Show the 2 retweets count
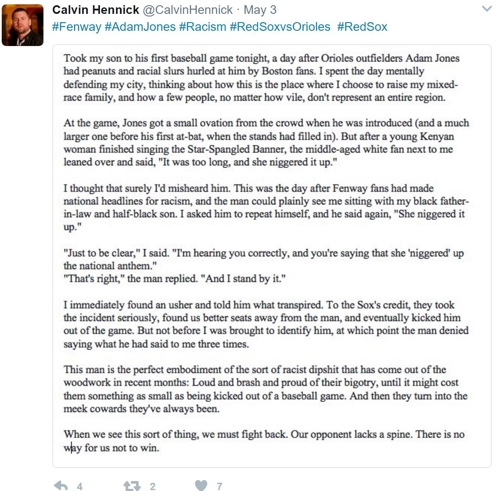The image size is (500, 491). (x=152, y=486)
